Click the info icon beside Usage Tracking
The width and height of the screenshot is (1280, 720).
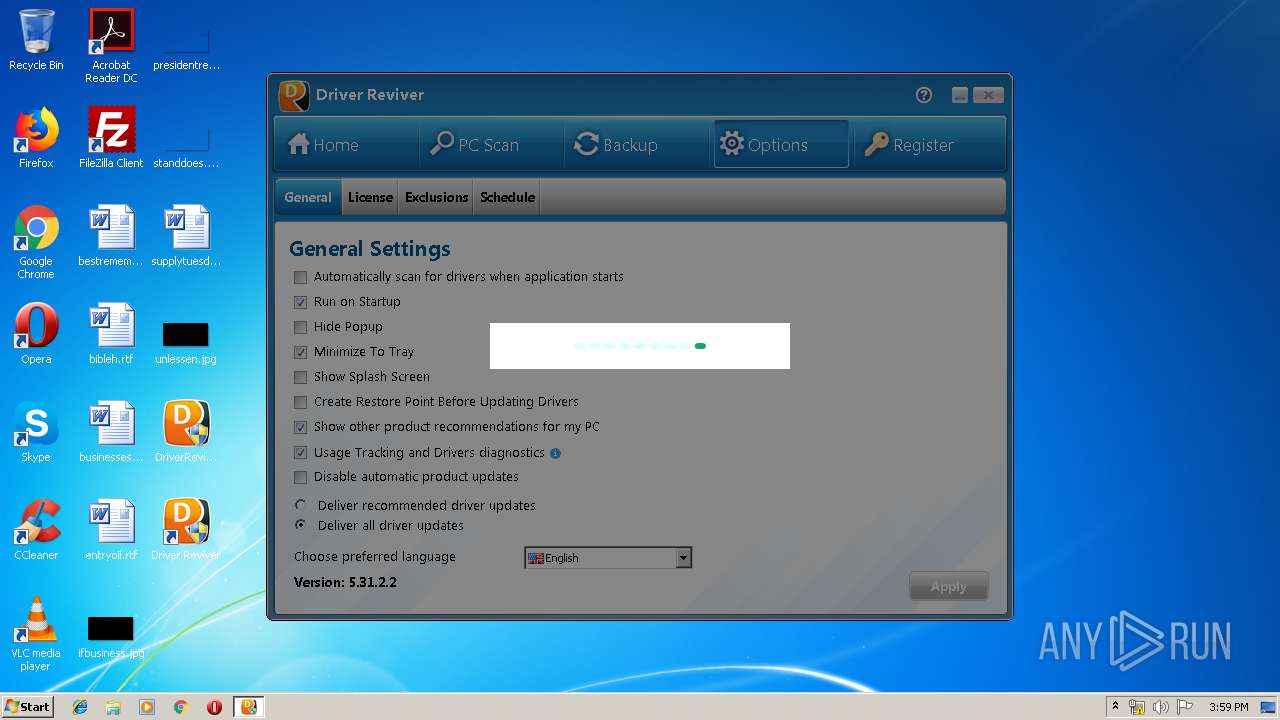[555, 453]
